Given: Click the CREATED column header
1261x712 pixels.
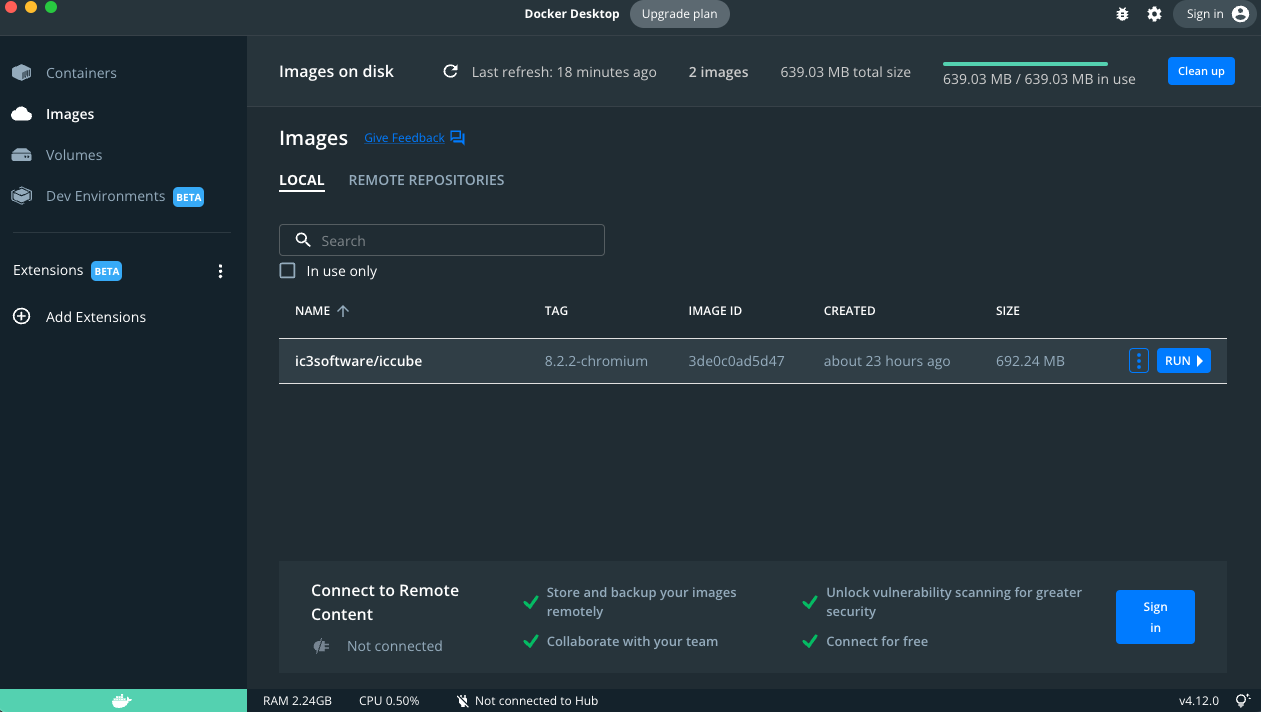Looking at the screenshot, I should coord(850,311).
